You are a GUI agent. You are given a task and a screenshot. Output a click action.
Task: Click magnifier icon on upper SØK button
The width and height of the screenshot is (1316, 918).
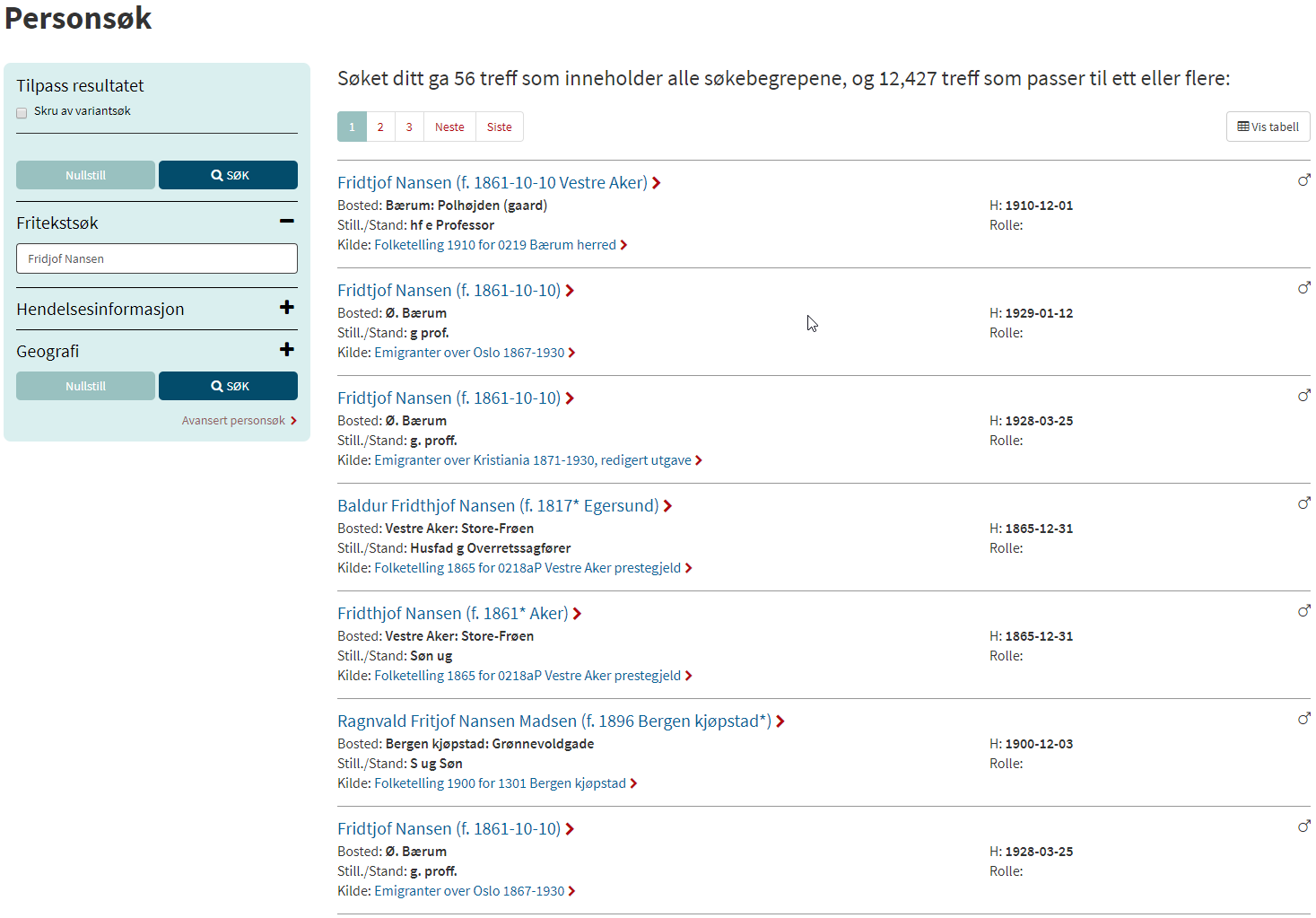tap(217, 176)
